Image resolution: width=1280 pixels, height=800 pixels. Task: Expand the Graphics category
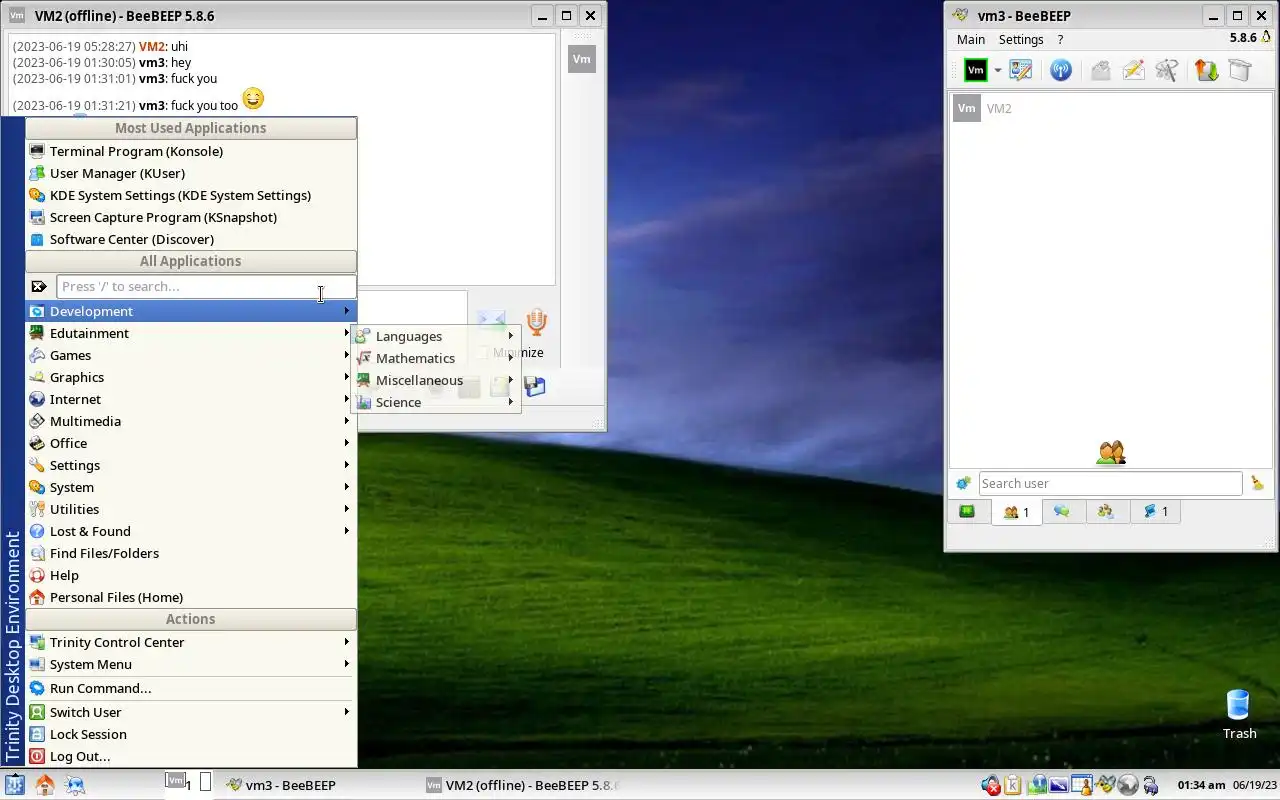[x=191, y=377]
